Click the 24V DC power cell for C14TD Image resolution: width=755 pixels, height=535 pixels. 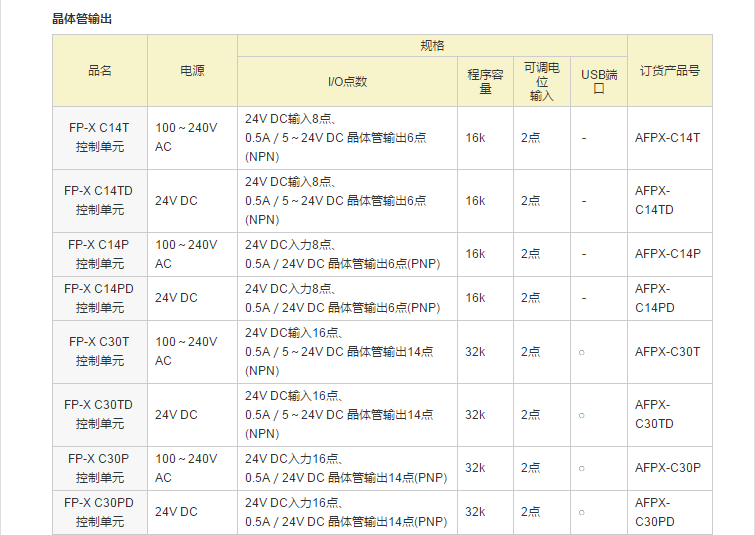click(192, 201)
